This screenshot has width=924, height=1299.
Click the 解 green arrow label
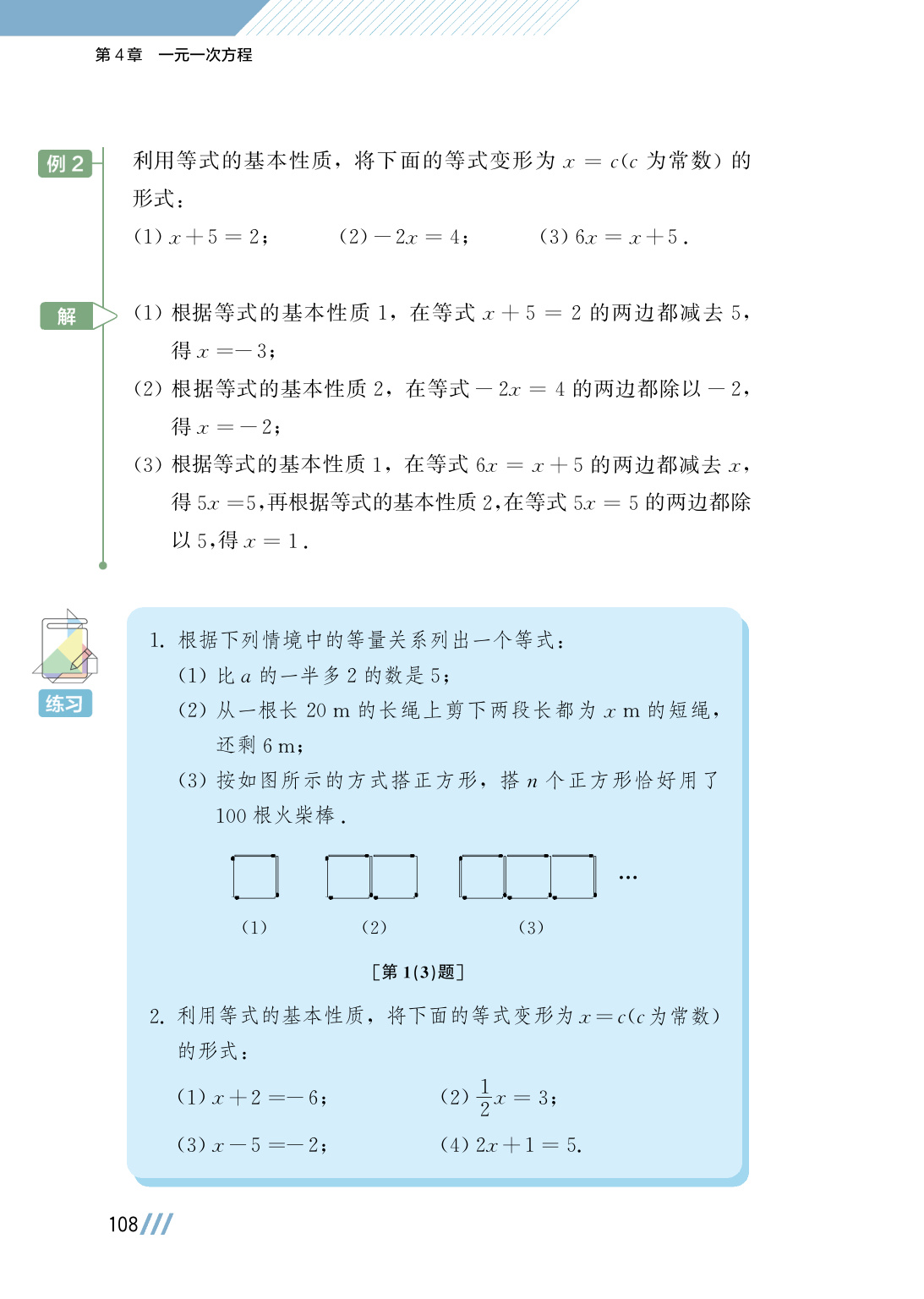(78, 316)
